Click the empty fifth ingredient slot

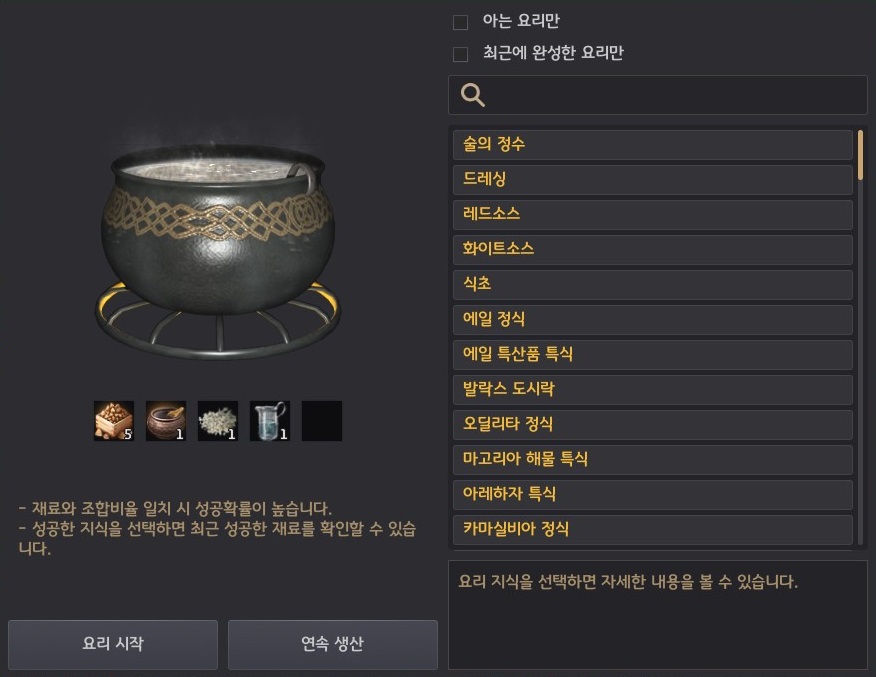coord(322,421)
